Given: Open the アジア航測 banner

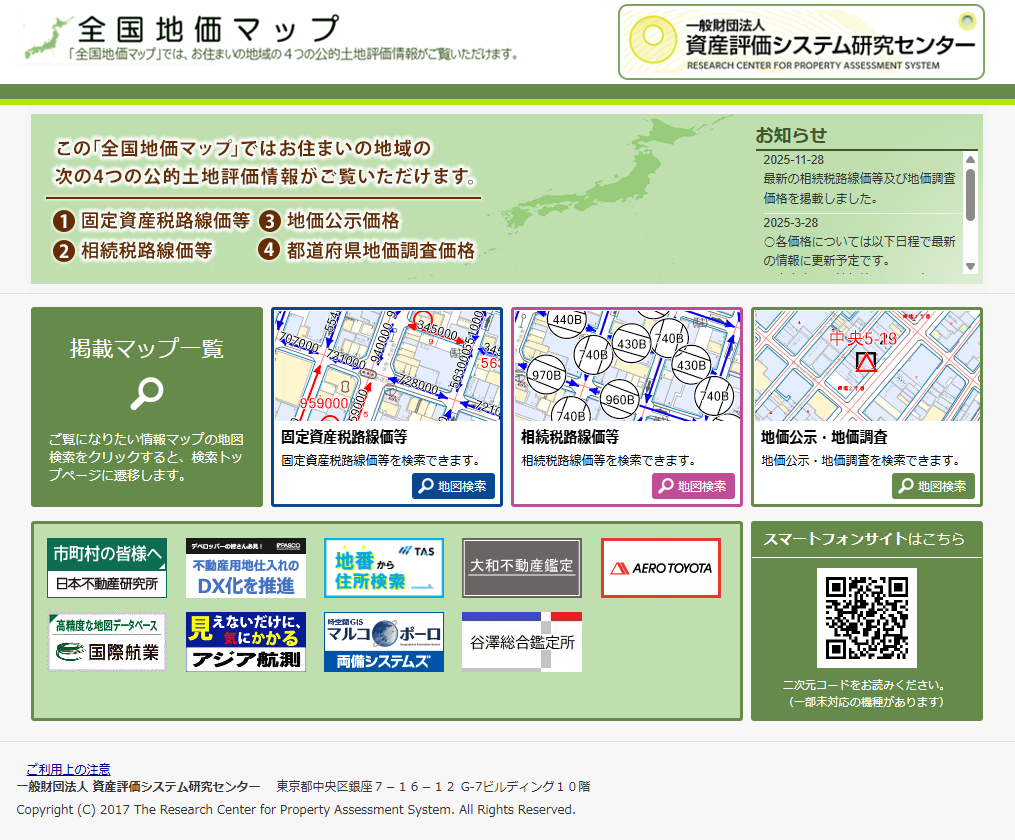Looking at the screenshot, I should coord(245,642).
